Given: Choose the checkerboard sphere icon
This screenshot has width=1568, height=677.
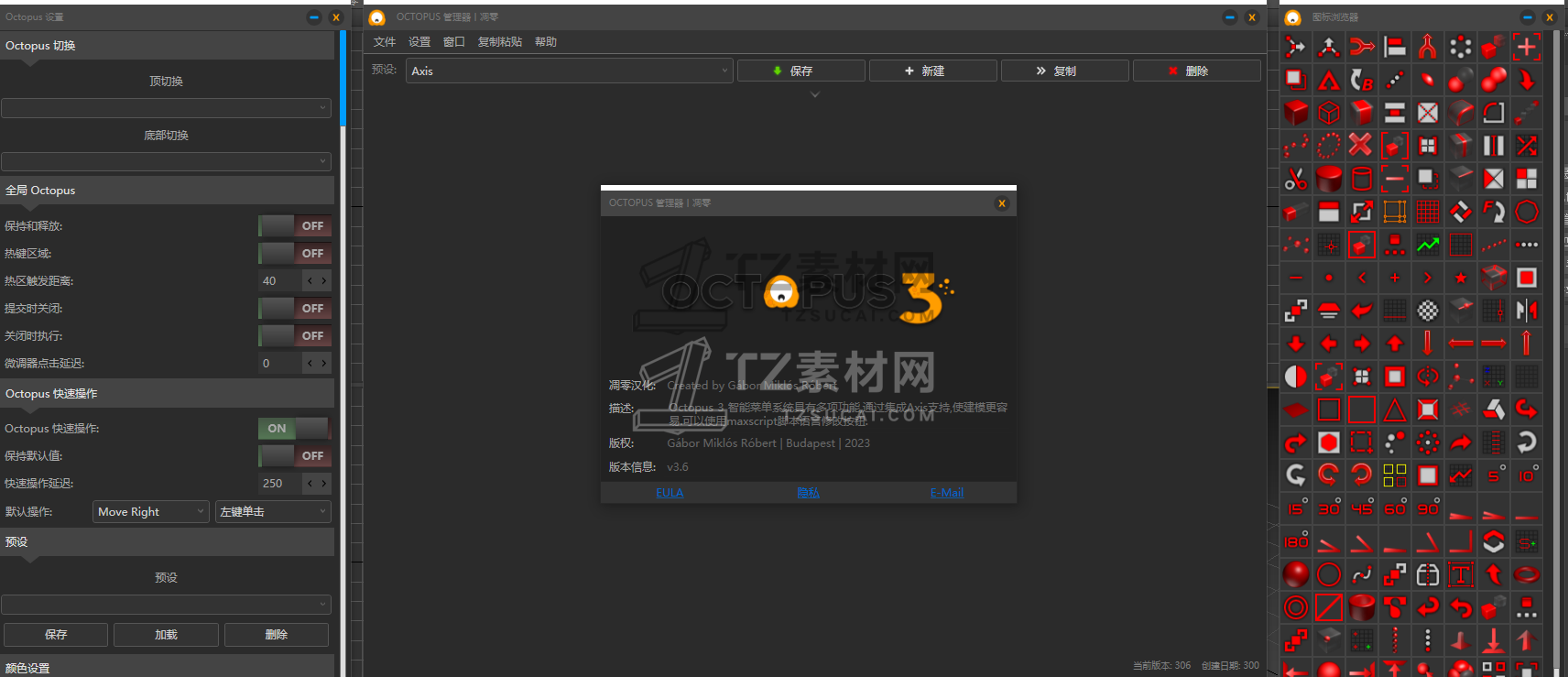Looking at the screenshot, I should click(x=1428, y=311).
